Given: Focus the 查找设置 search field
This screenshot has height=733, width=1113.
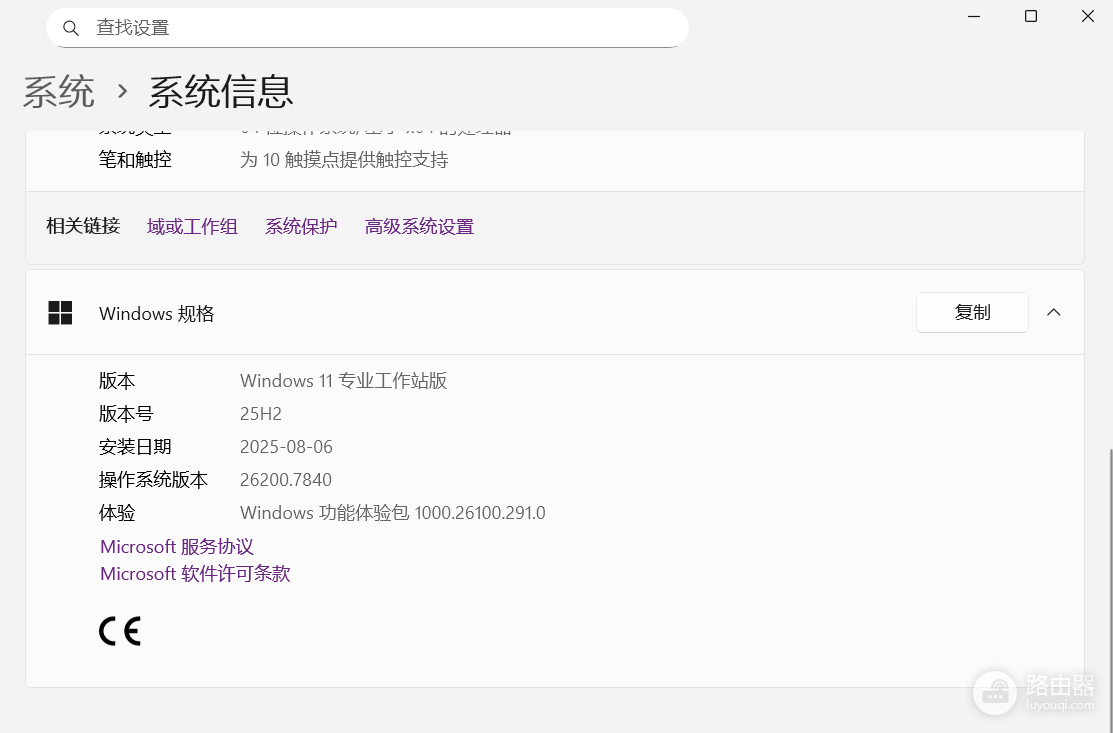Looking at the screenshot, I should click(x=367, y=28).
